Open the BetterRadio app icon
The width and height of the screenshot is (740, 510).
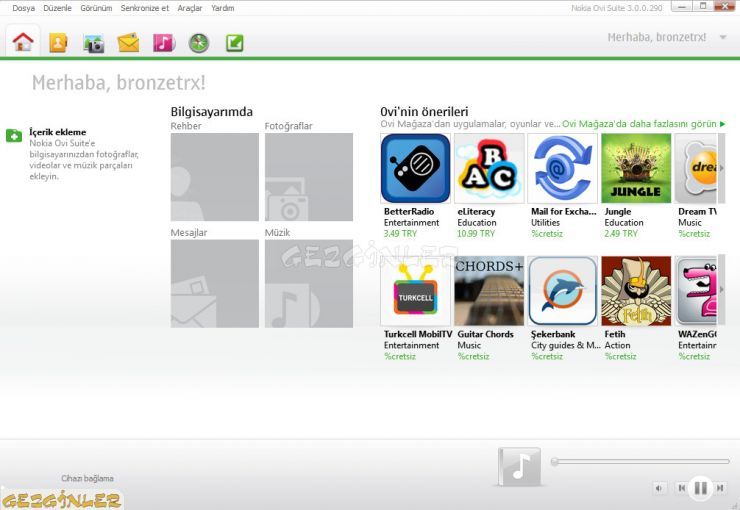coord(415,168)
